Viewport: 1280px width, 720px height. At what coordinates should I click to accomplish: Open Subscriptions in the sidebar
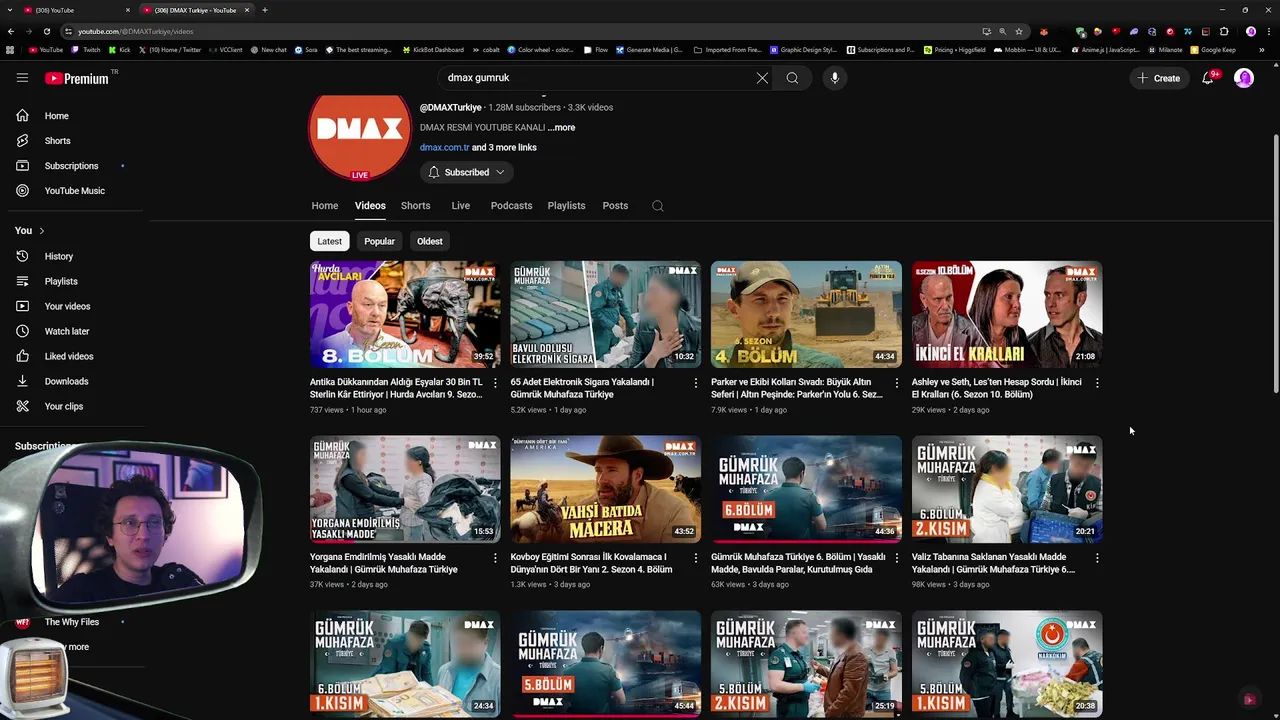click(x=72, y=166)
